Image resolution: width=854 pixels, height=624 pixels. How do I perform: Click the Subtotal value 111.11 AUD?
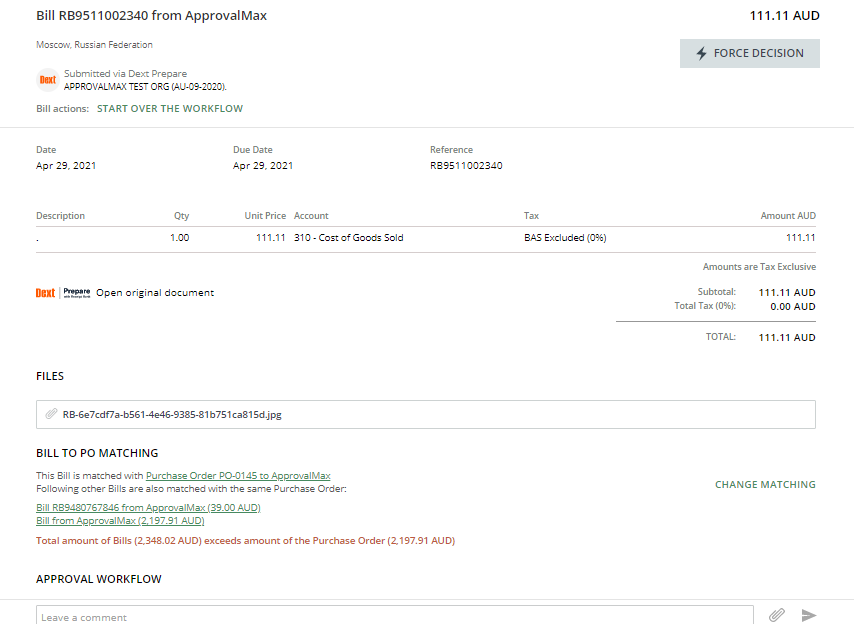pos(787,292)
